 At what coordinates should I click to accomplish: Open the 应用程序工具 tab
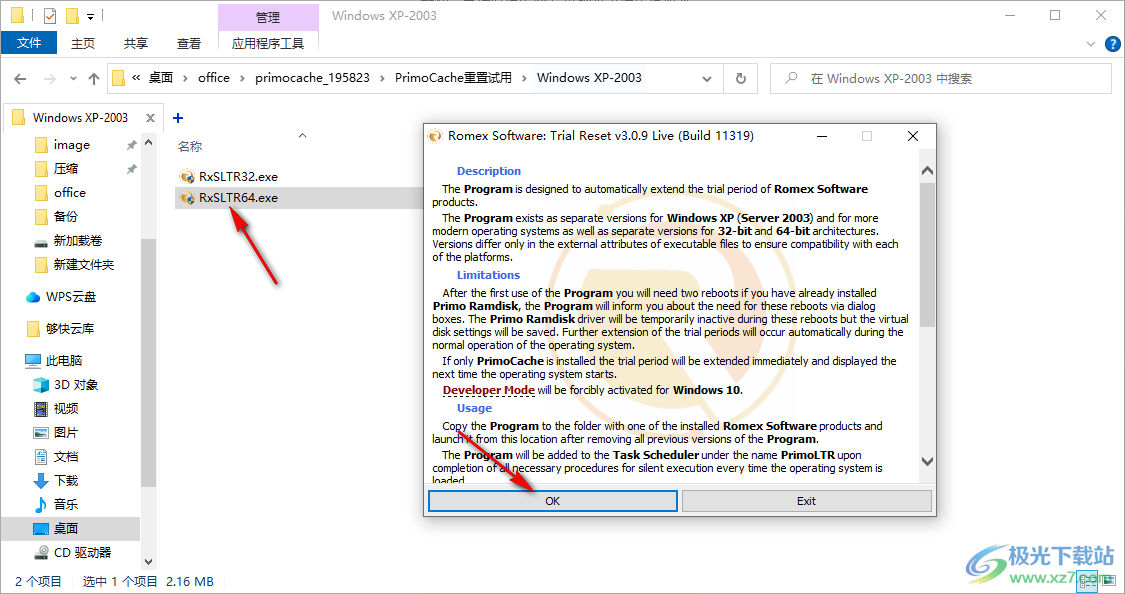(x=268, y=43)
